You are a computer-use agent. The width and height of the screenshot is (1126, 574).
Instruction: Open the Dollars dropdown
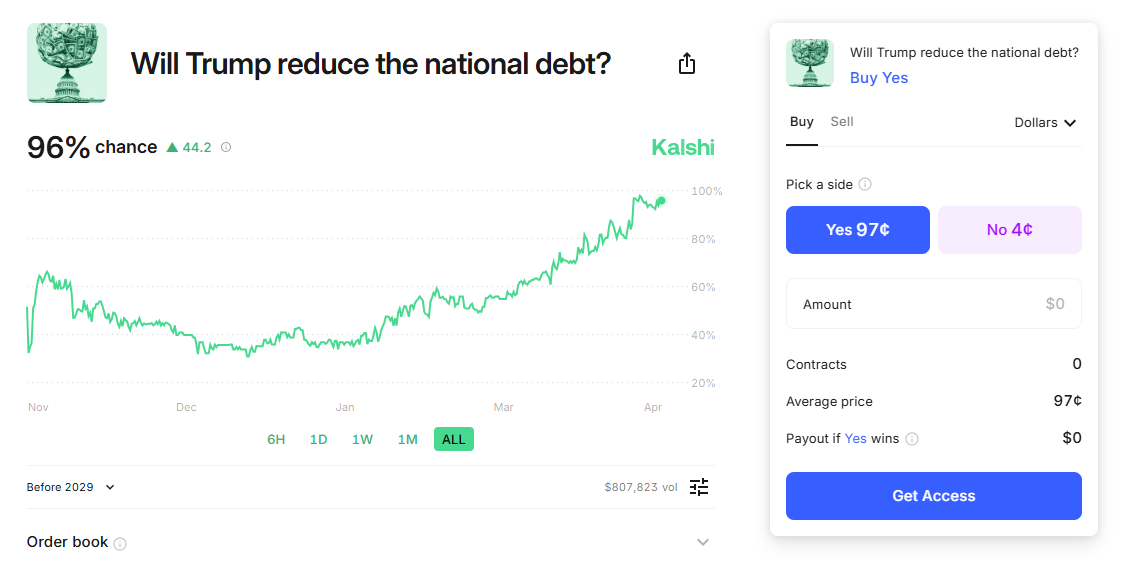1045,123
